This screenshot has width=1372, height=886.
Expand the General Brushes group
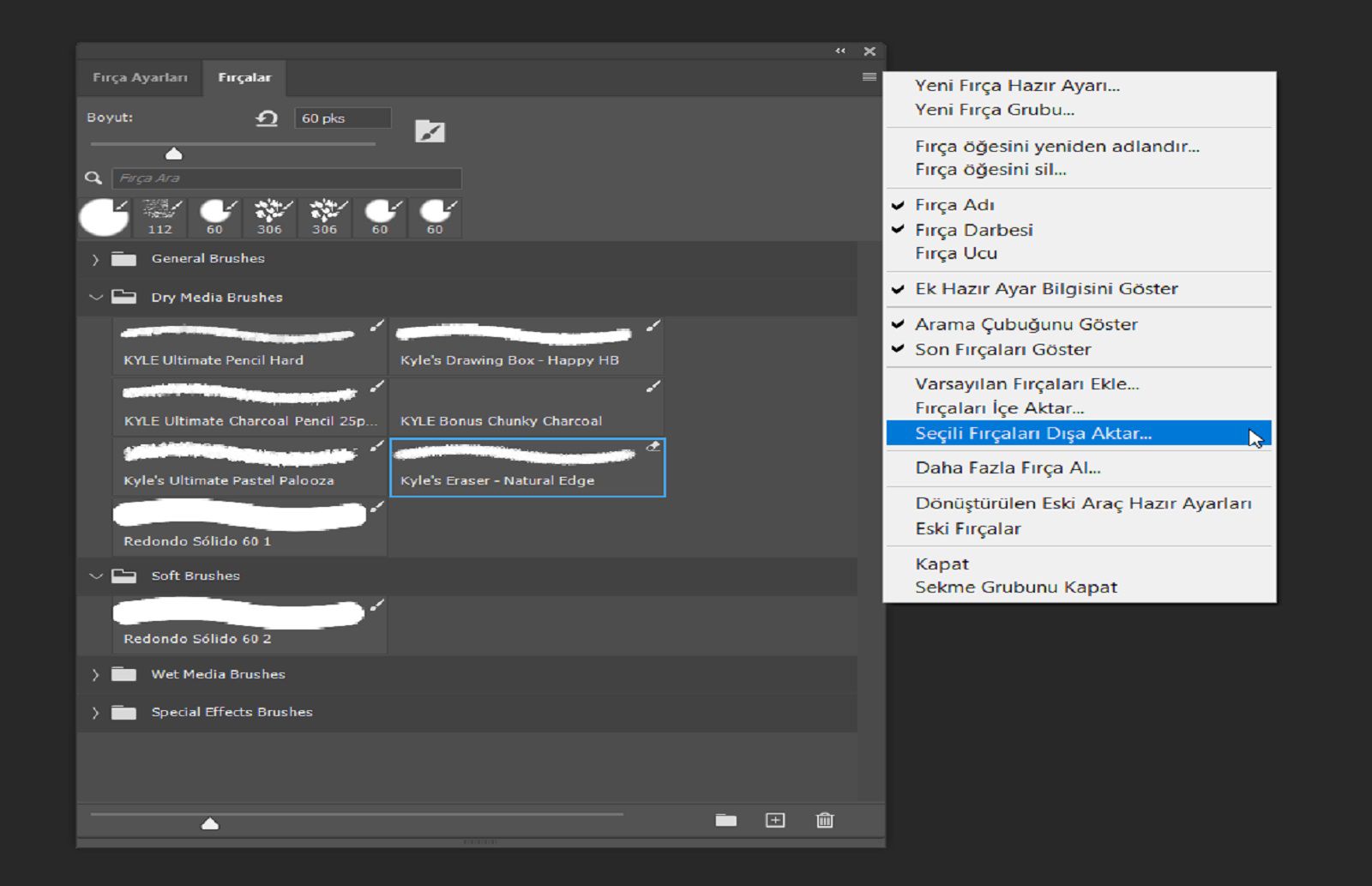pos(95,259)
